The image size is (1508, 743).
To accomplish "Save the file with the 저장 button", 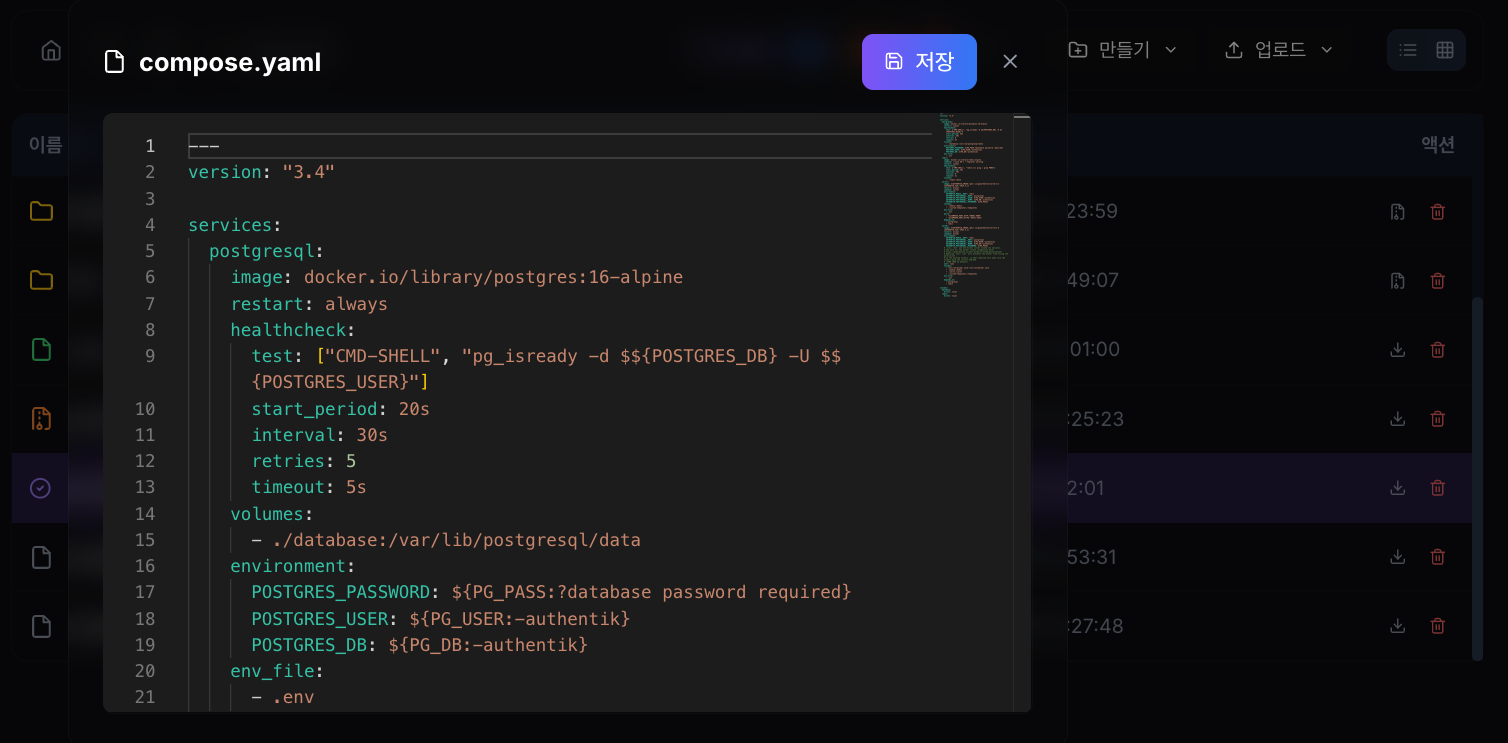I will tap(919, 62).
